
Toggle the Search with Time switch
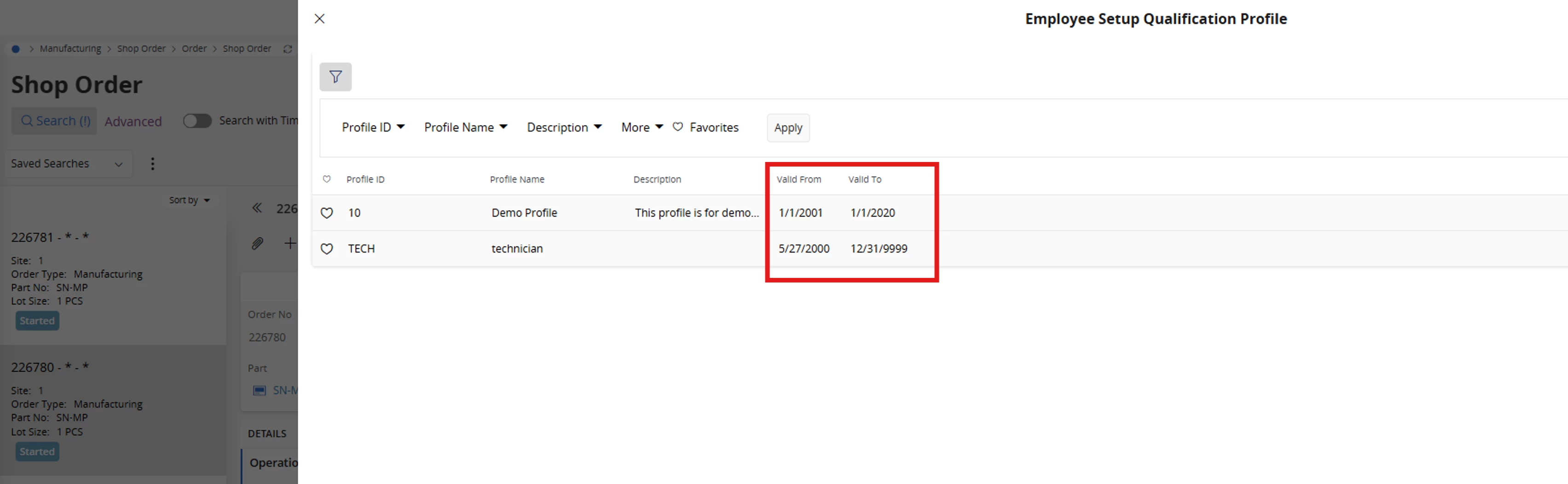[x=197, y=121]
